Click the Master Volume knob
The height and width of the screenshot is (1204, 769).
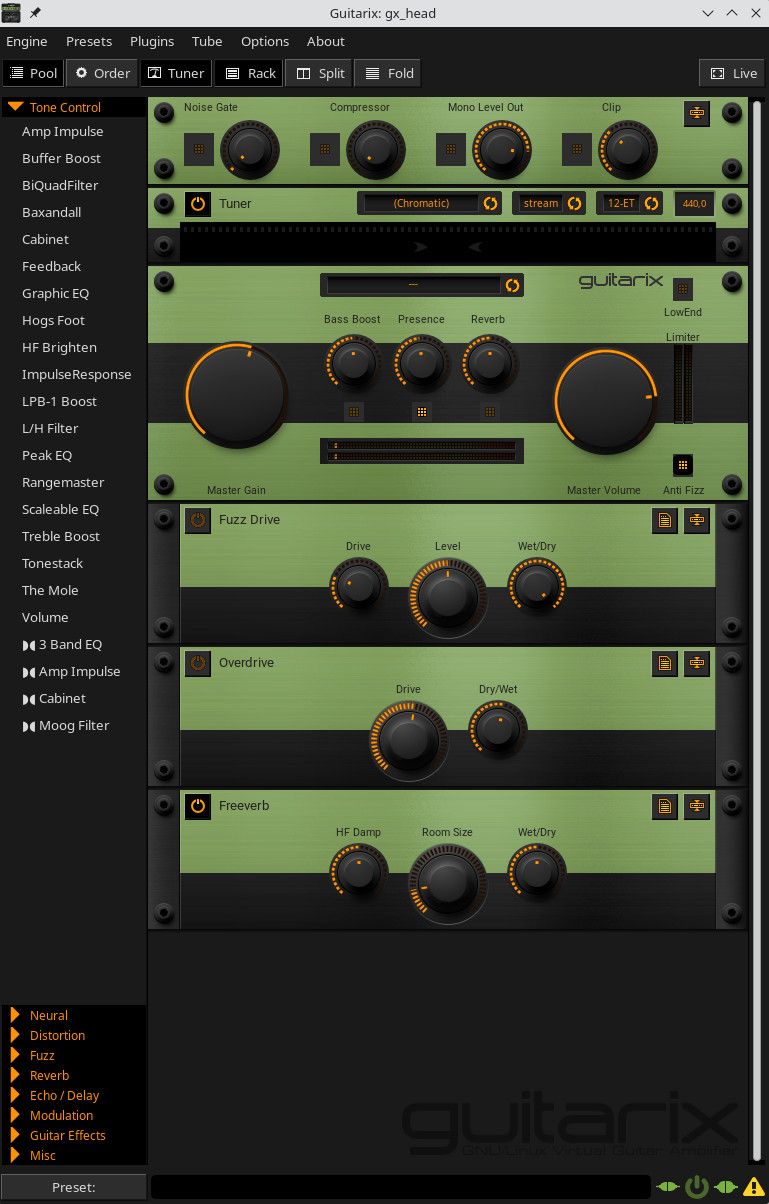click(x=607, y=399)
